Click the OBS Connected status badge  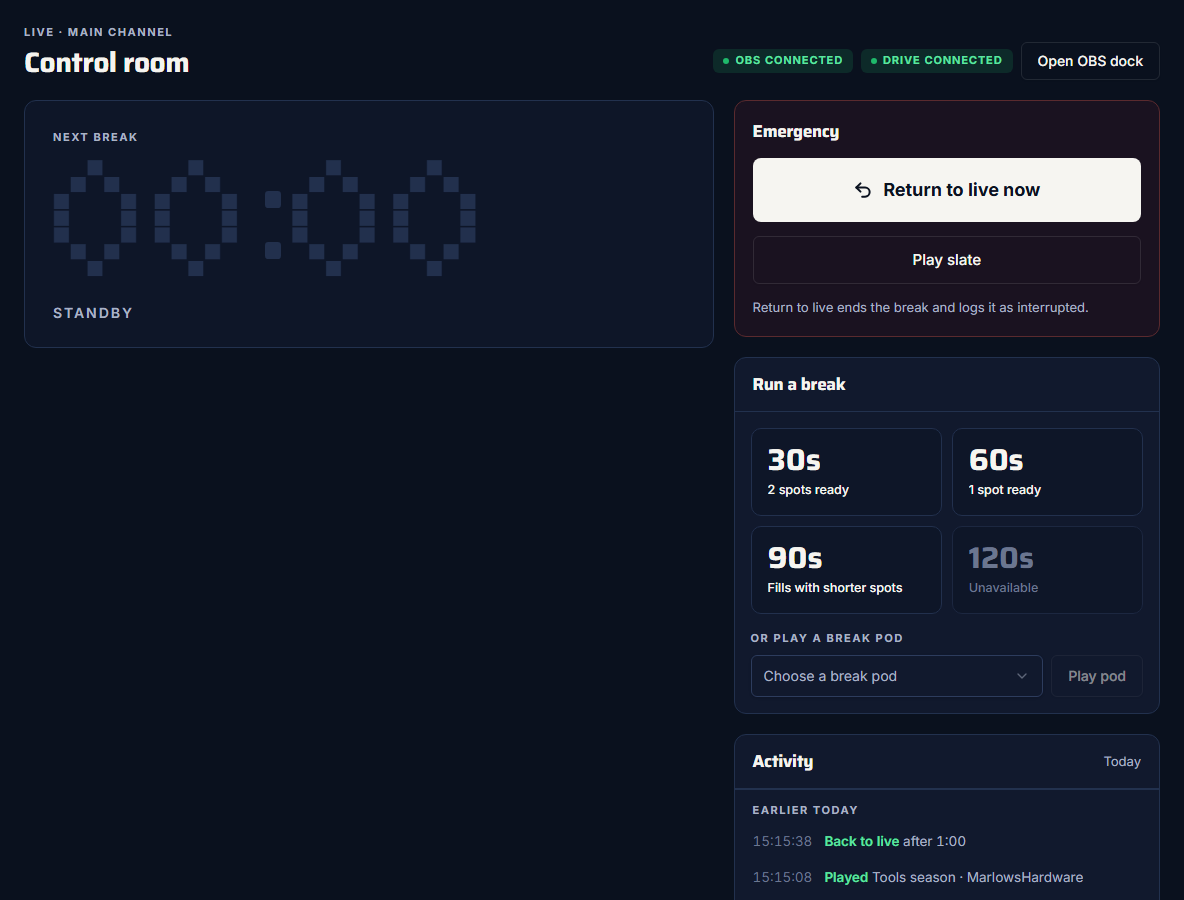point(782,60)
